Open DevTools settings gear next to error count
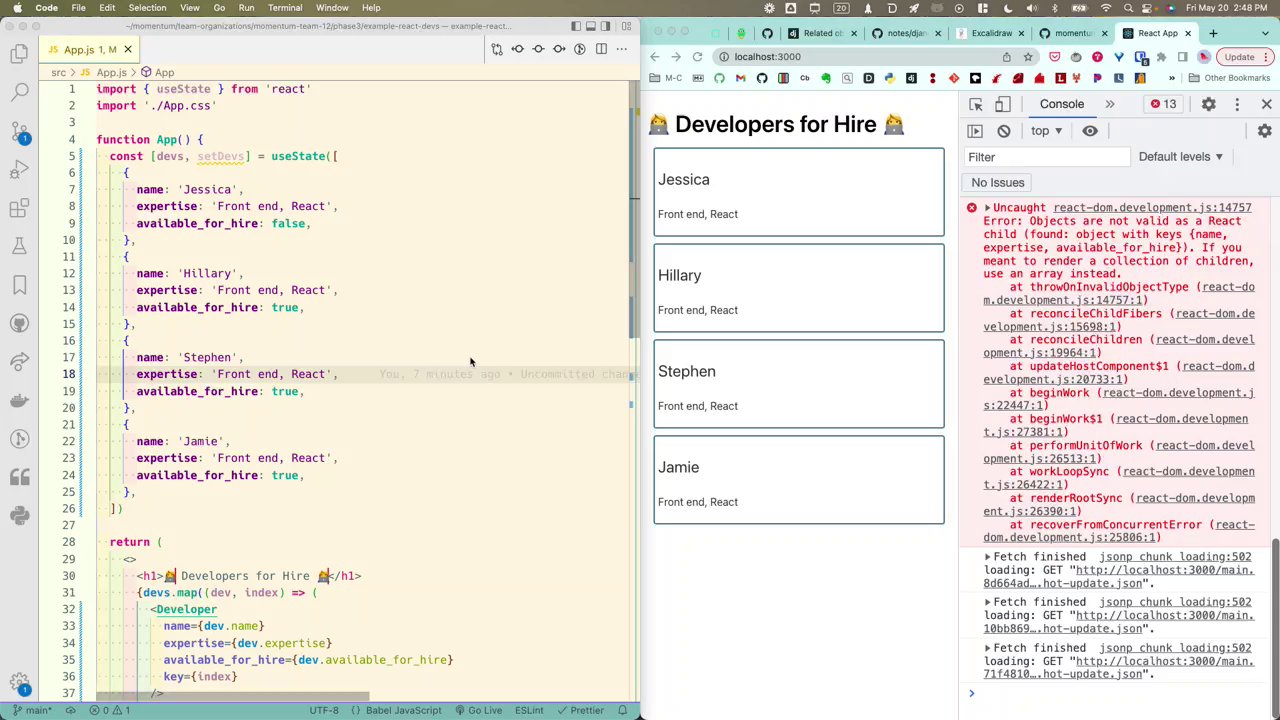The height and width of the screenshot is (720, 1280). click(1208, 104)
